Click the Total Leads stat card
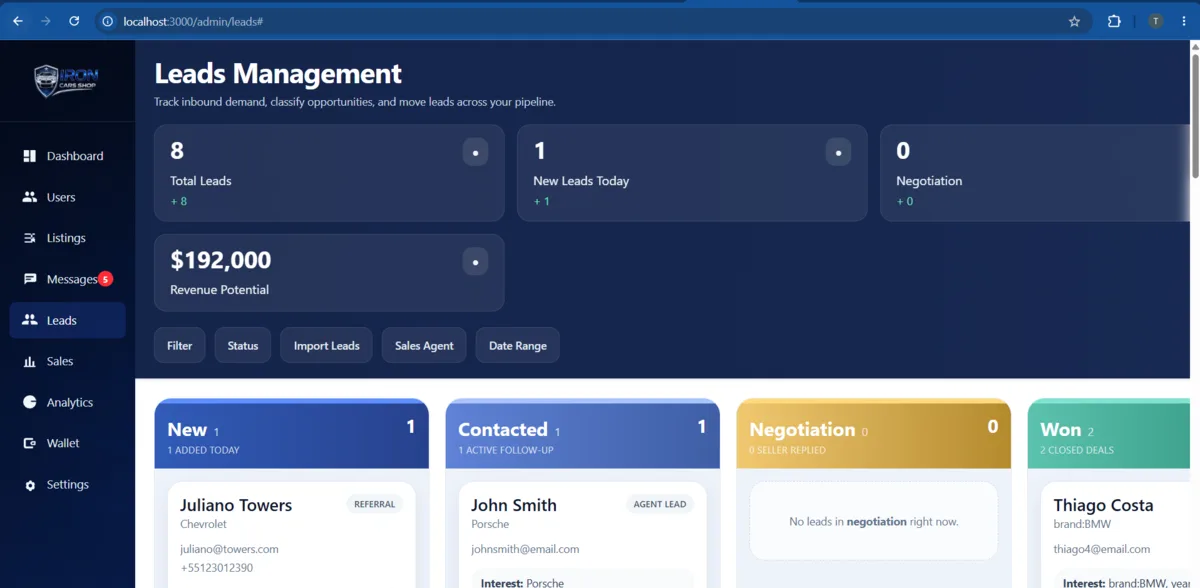The width and height of the screenshot is (1200, 588). [x=329, y=173]
